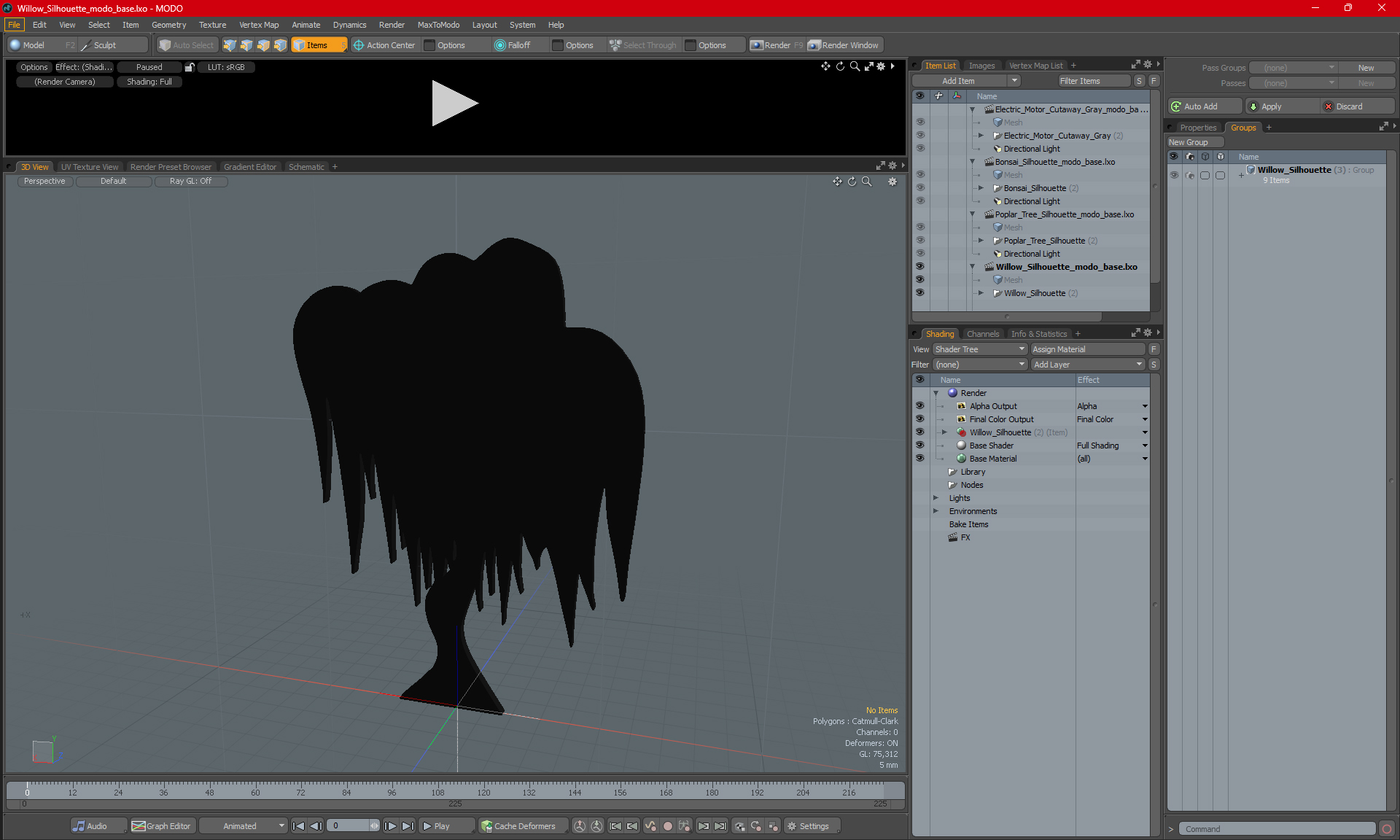Open the MaxToModo menu
The width and height of the screenshot is (1400, 840).
(438, 25)
